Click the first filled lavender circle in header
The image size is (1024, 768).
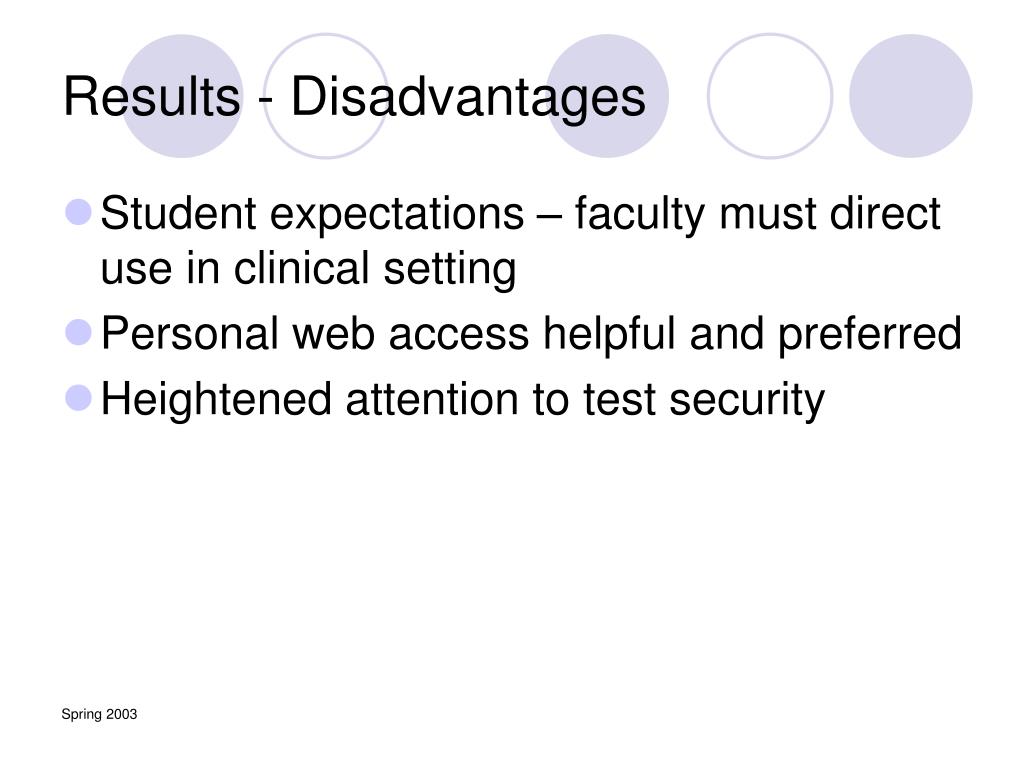(182, 96)
